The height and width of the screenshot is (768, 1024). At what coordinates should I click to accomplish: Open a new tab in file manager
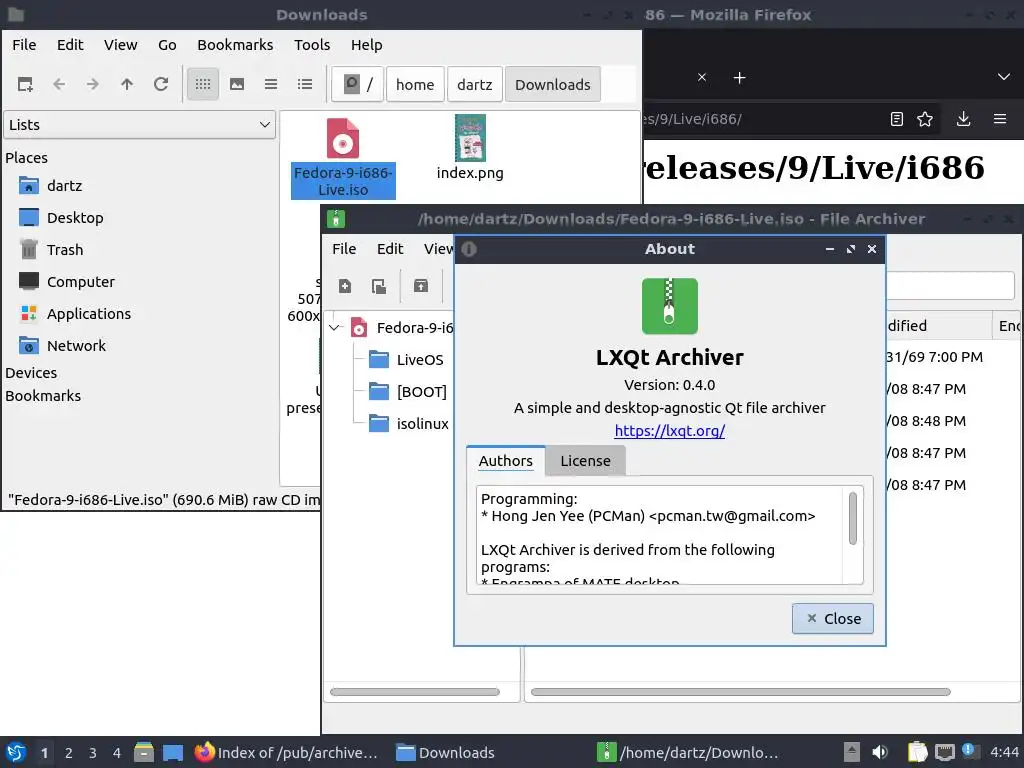click(x=25, y=84)
